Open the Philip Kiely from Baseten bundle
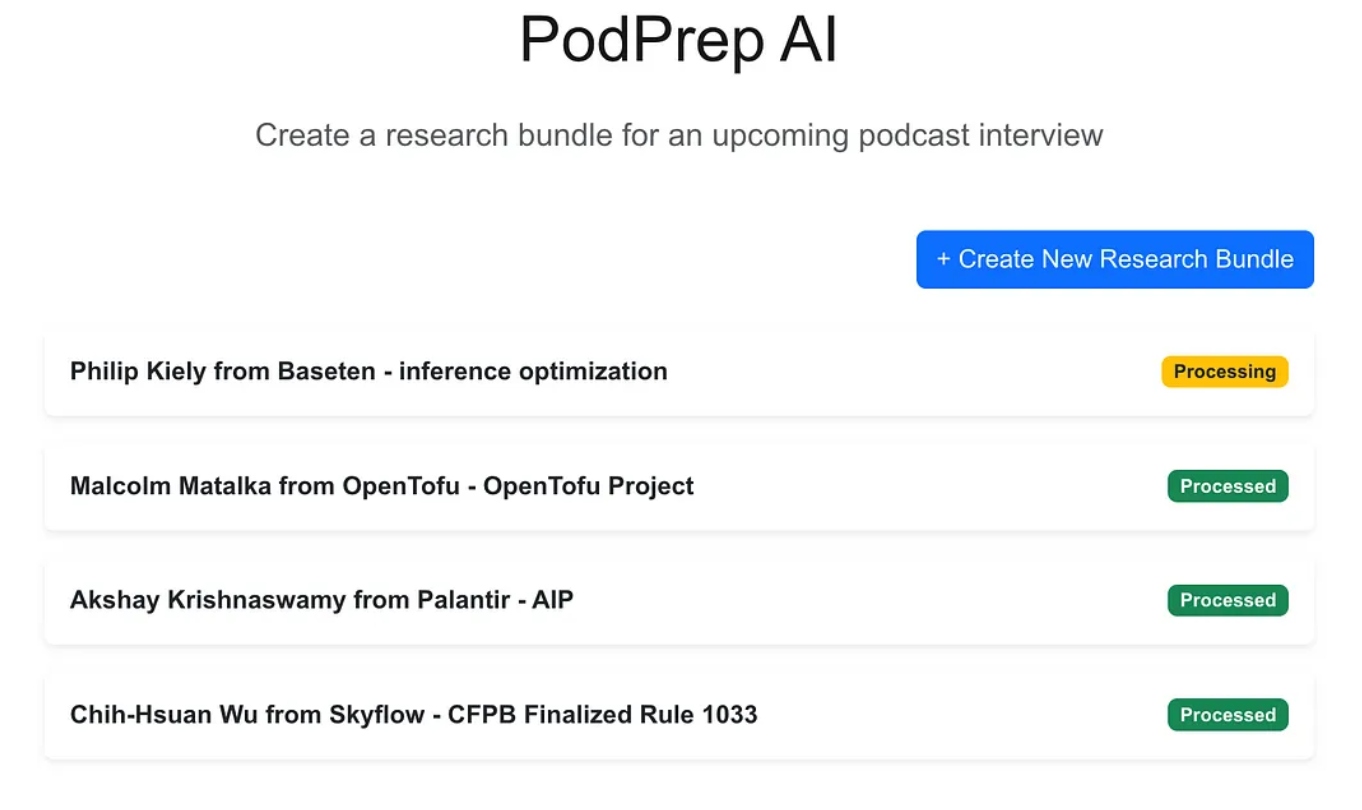Image resolution: width=1362 pixels, height=810 pixels. click(x=679, y=372)
